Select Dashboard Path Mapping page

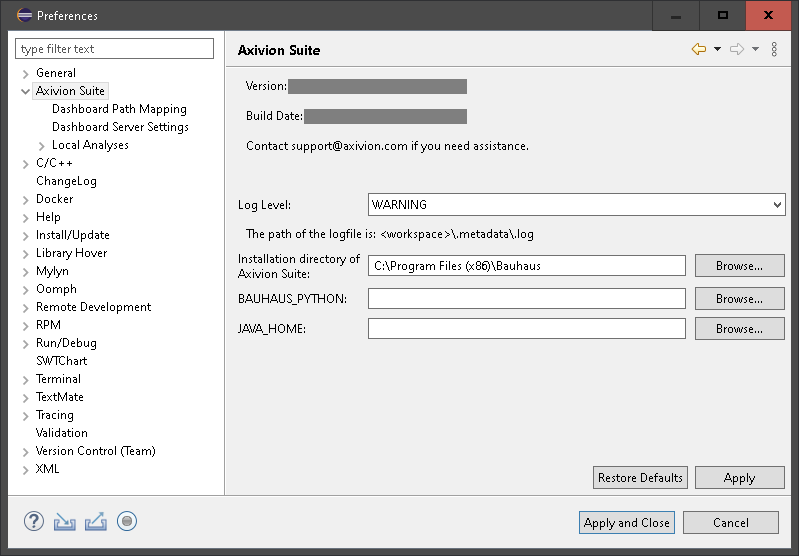[119, 109]
